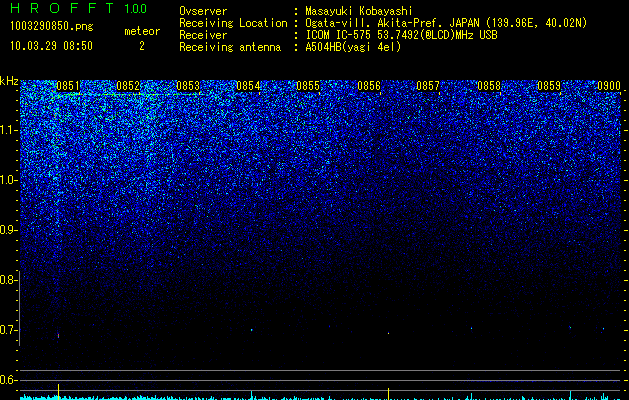Viewport: 629px width, 400px height.
Task: Click the meteor count label
Action: tap(142, 31)
